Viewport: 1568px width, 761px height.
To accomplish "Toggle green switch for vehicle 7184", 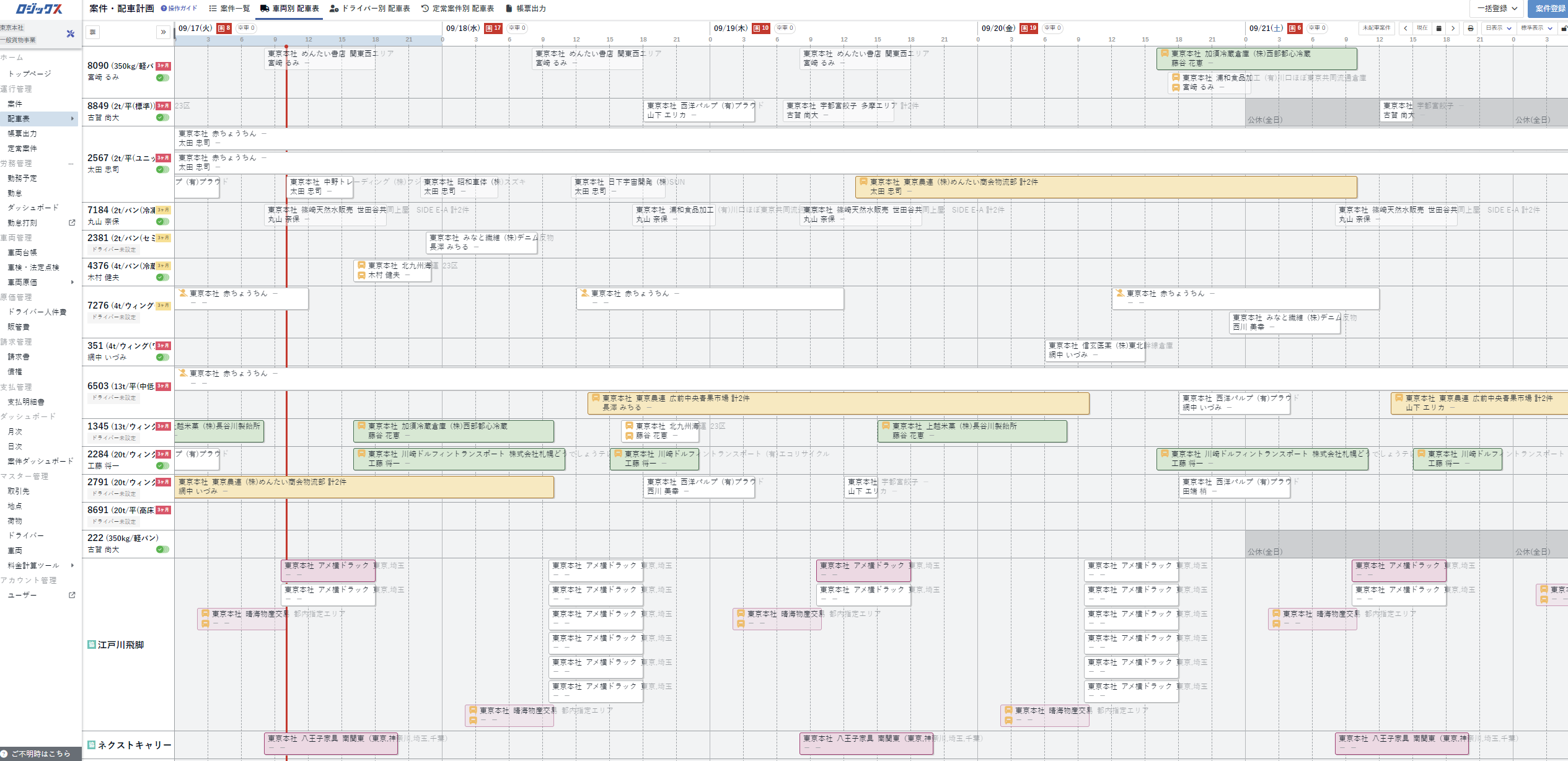I will click(x=162, y=221).
